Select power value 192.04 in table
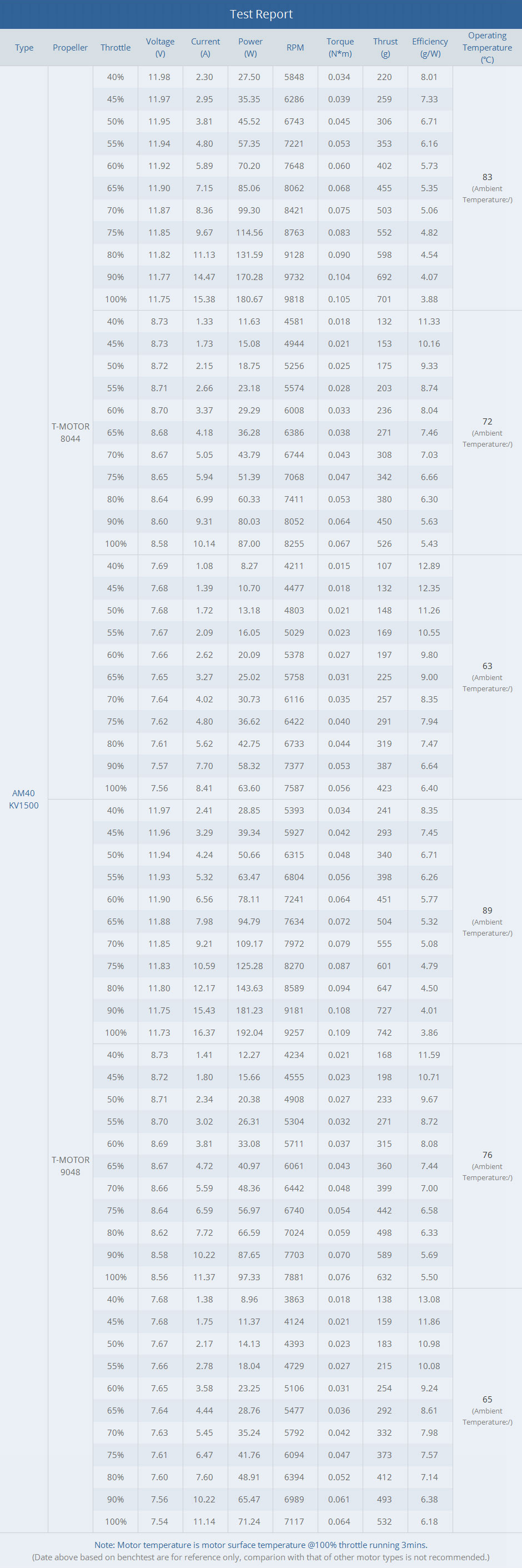The image size is (522, 1568). [x=249, y=1032]
